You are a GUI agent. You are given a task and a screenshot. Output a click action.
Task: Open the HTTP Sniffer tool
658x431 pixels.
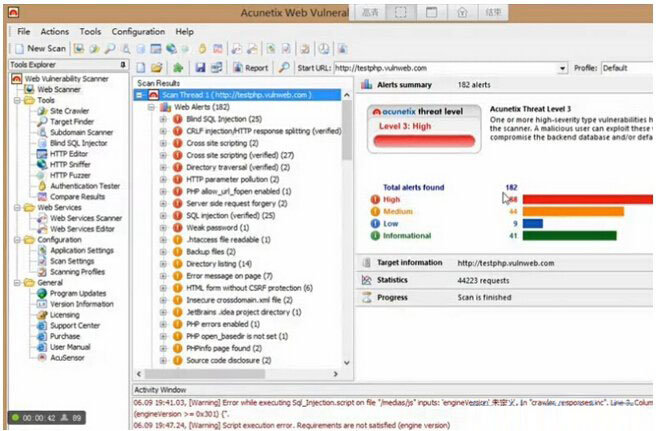[71, 164]
